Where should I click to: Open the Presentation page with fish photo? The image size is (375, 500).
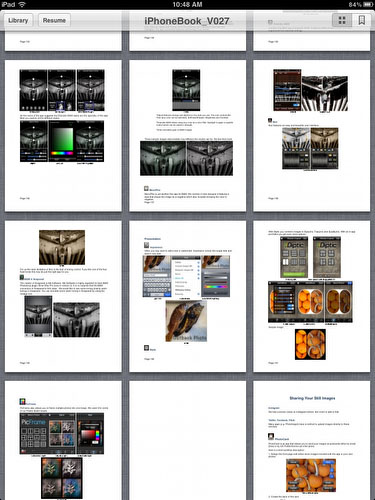click(x=187, y=296)
